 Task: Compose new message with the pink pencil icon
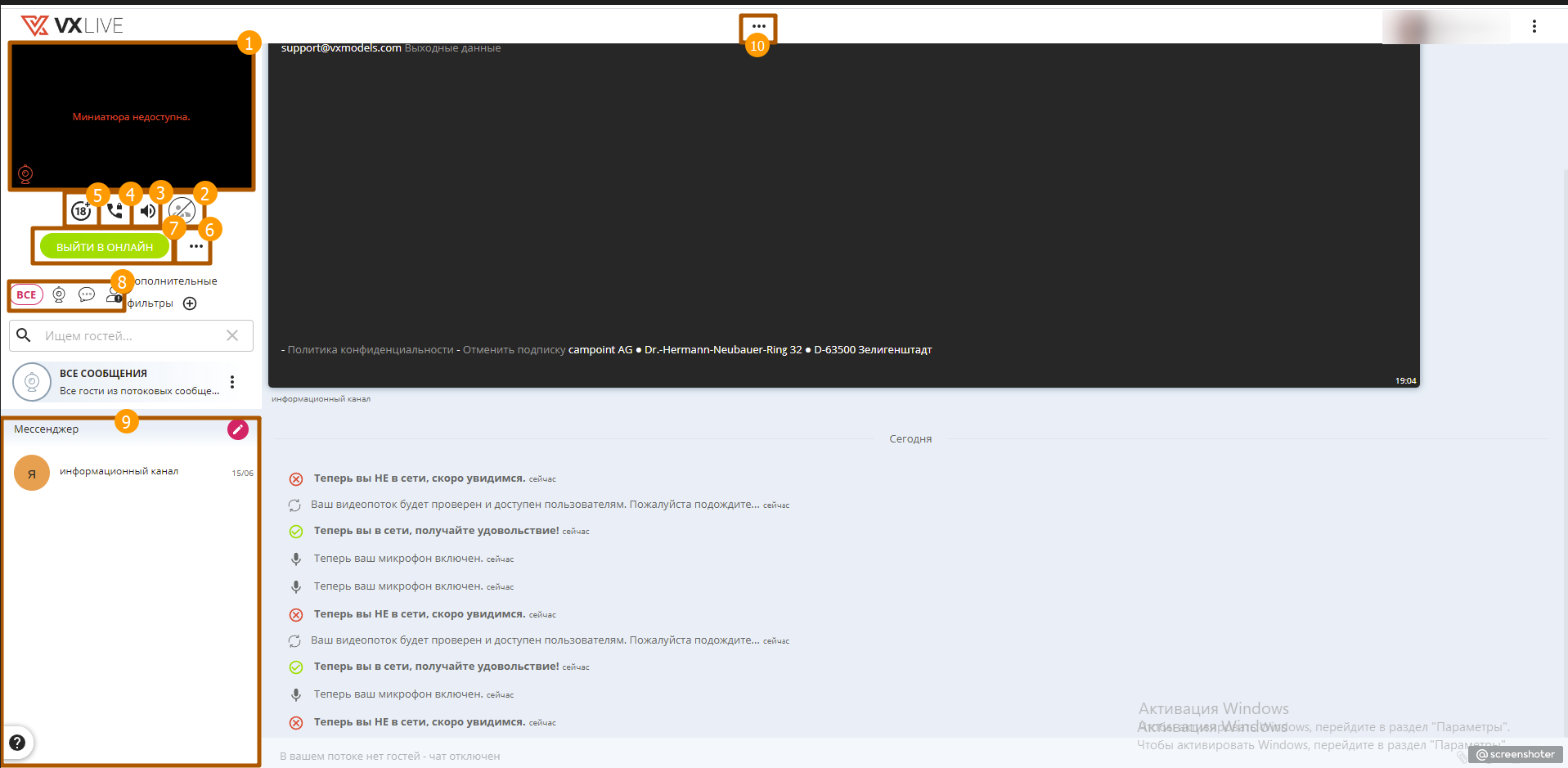(x=237, y=429)
